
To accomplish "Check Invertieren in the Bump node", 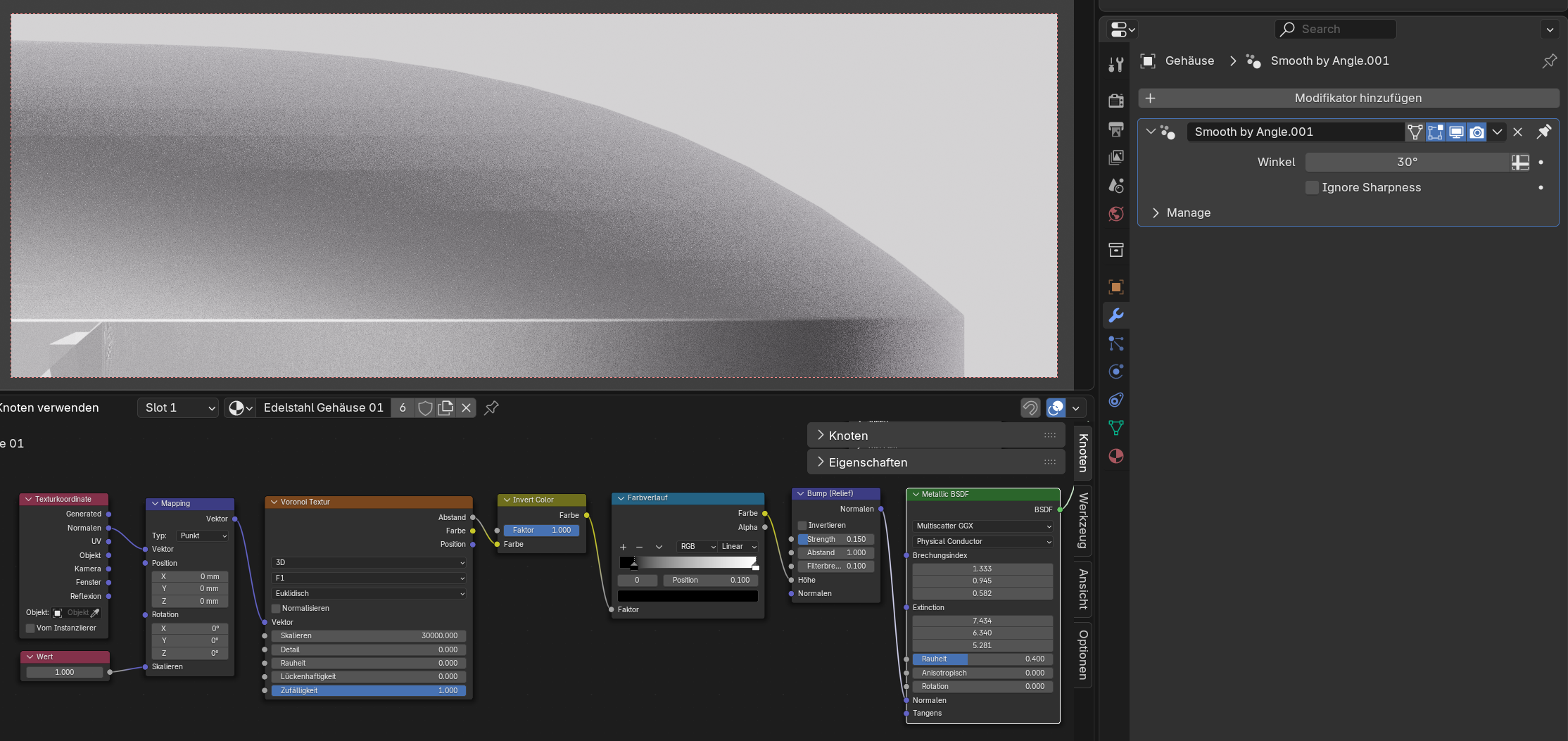I will point(802,526).
